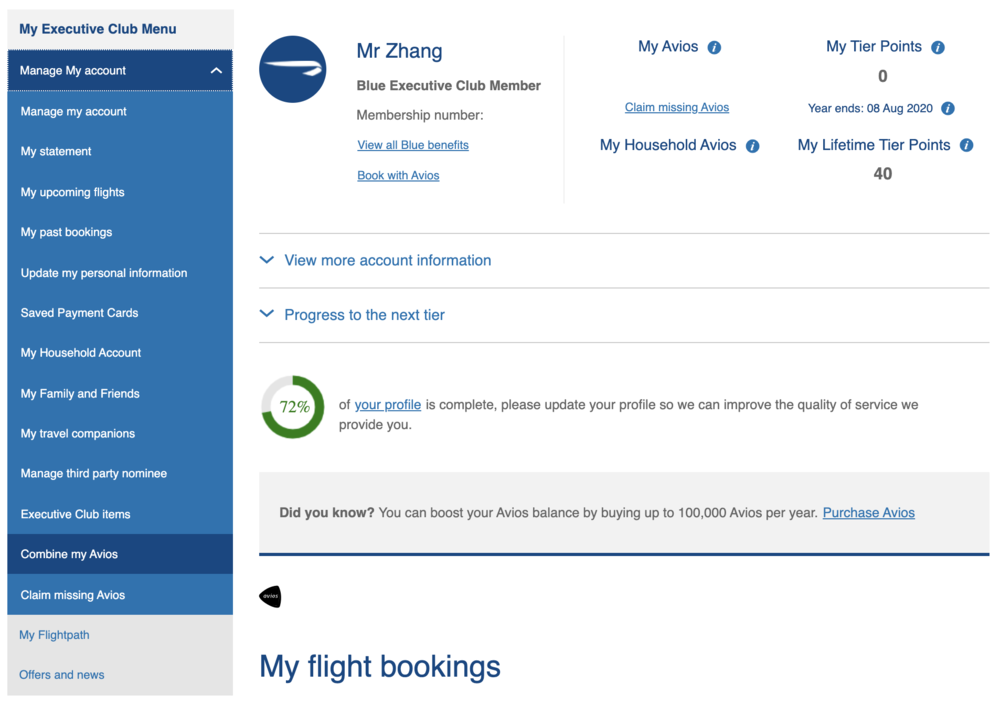Collapse the Manage My account menu section
The height and width of the screenshot is (705, 1000).
coord(216,71)
